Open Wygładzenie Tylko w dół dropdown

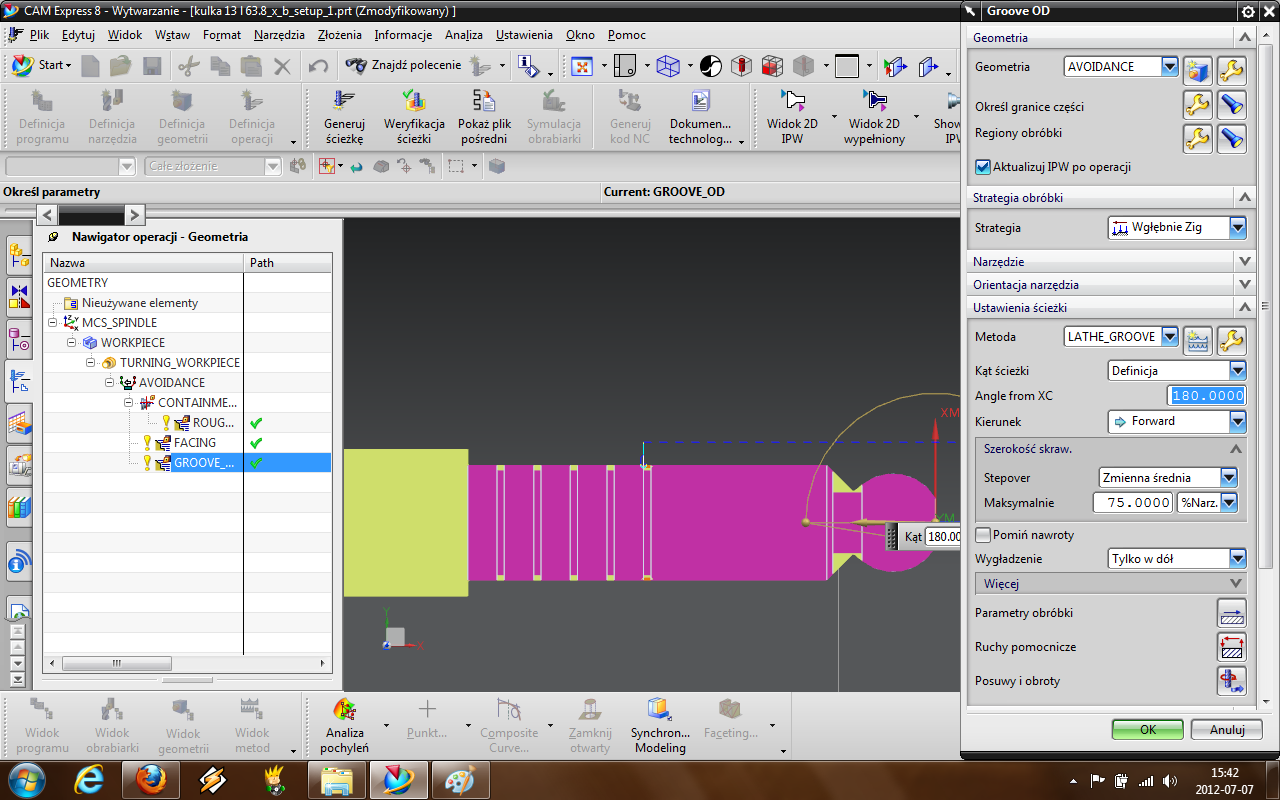tap(1238, 559)
